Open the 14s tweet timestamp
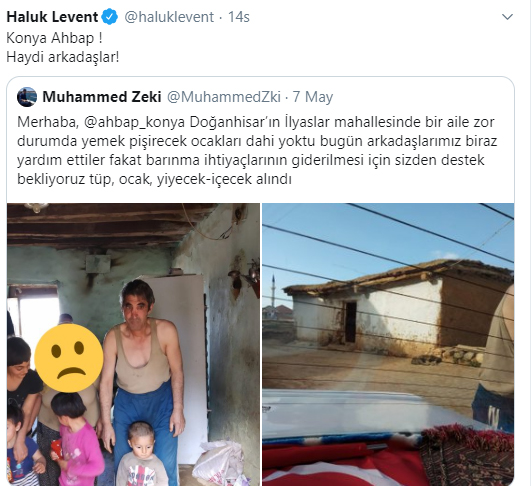This screenshot has height=486, width=531. tap(239, 17)
